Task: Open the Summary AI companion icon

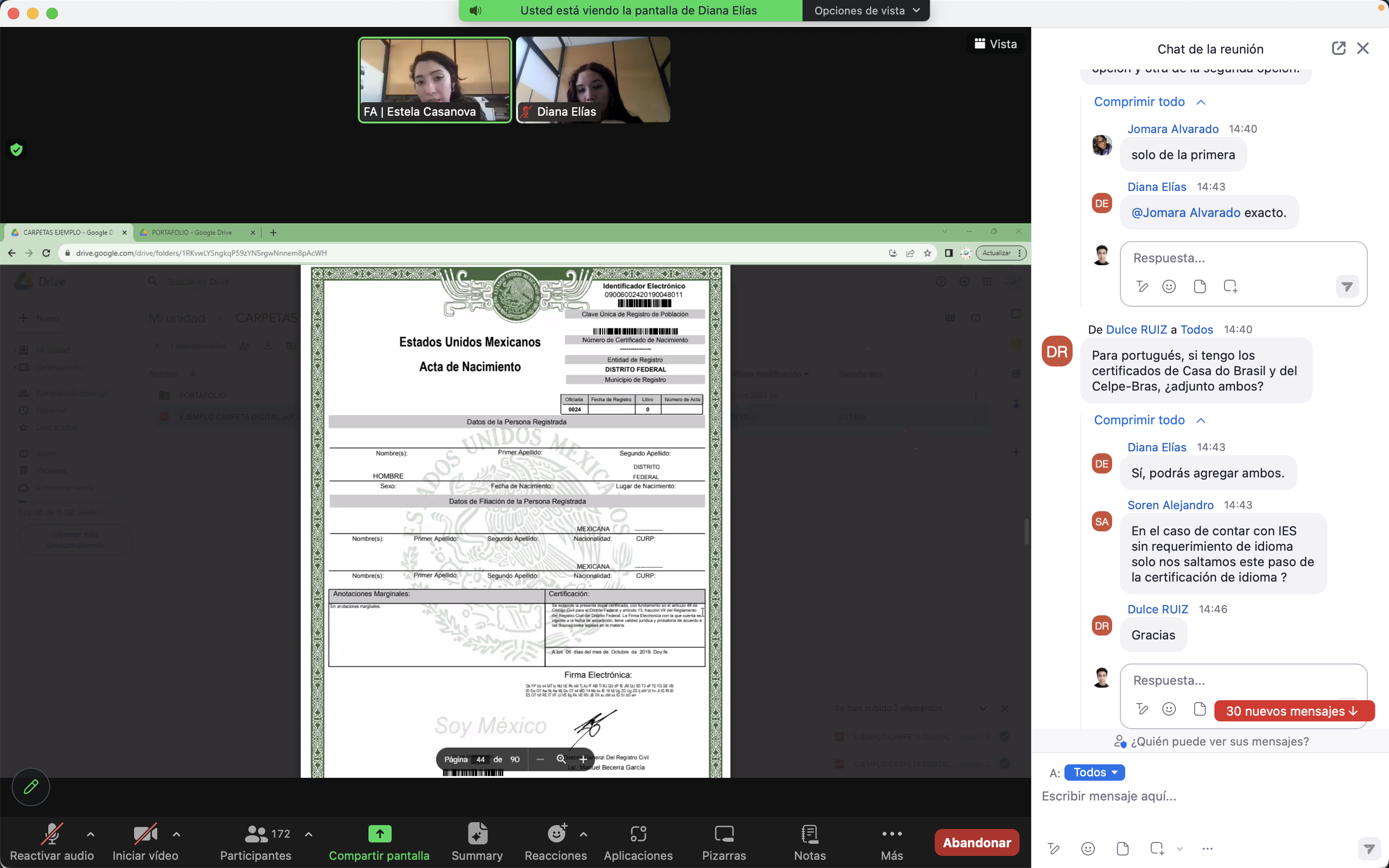Action: 477,834
